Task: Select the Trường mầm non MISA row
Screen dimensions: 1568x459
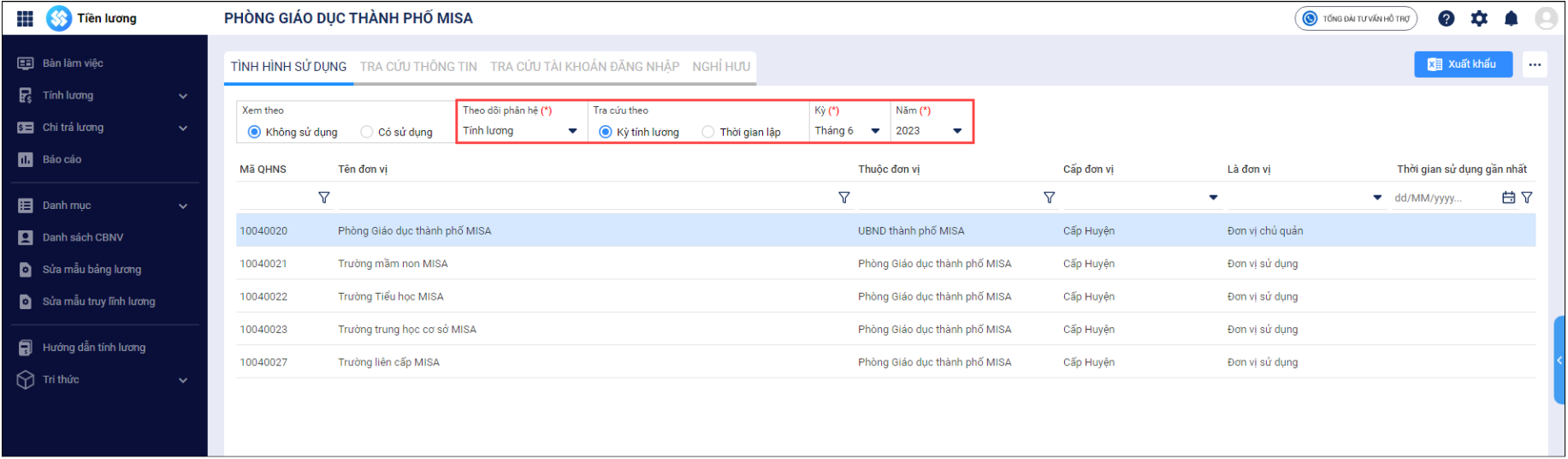Action: 885,264
